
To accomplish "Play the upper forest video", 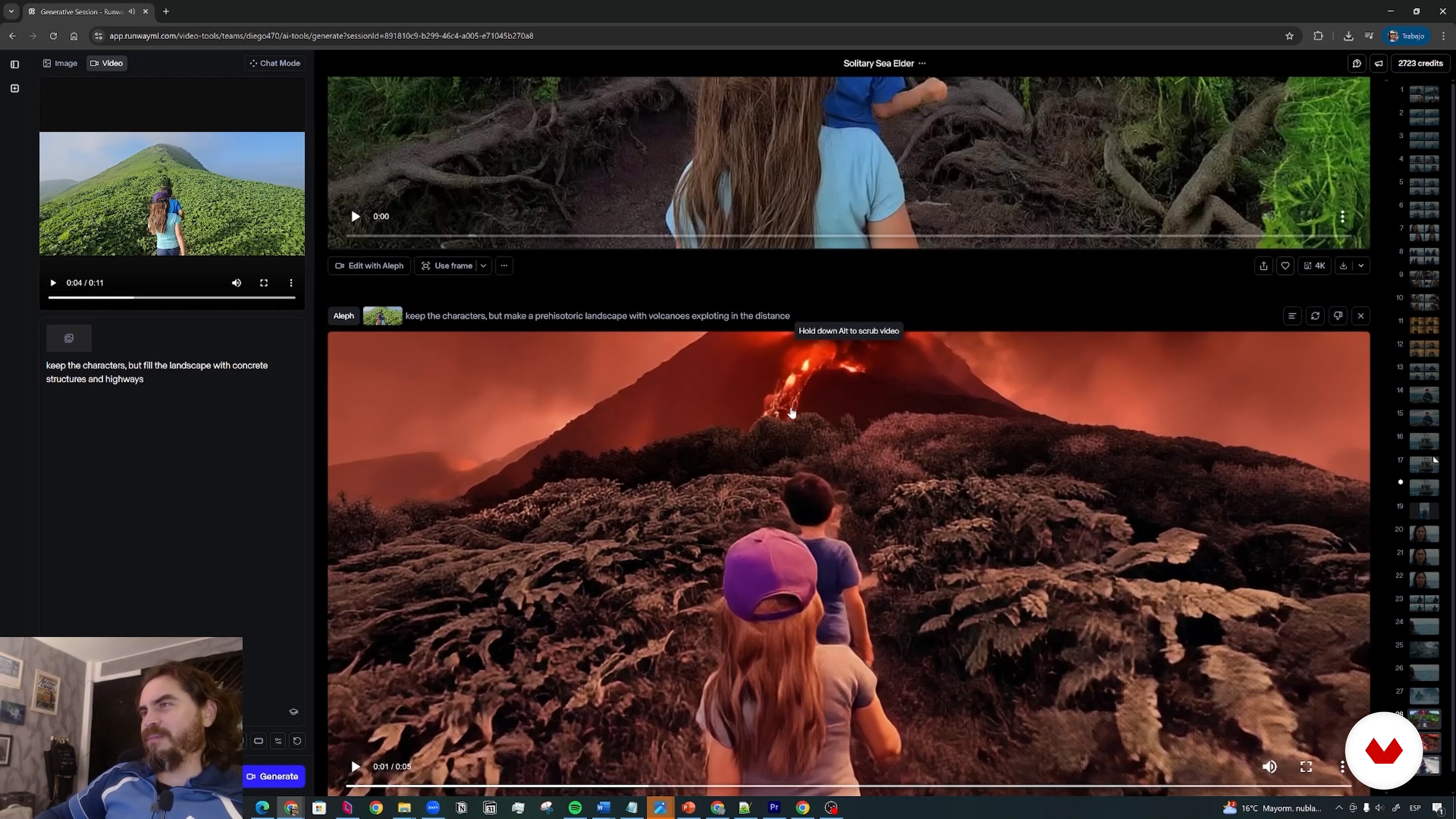I will [x=356, y=217].
